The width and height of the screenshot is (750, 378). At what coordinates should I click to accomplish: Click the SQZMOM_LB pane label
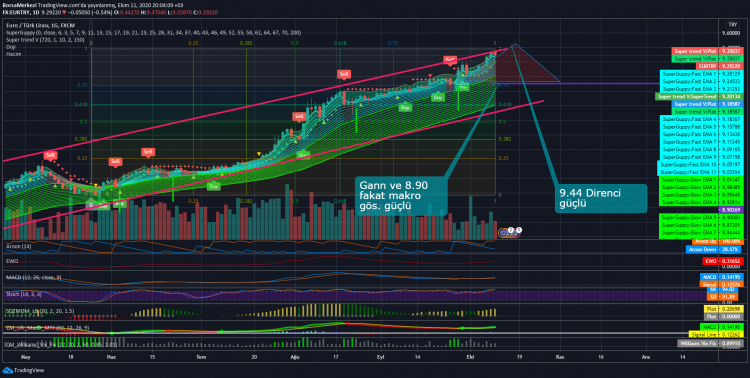(x=40, y=311)
